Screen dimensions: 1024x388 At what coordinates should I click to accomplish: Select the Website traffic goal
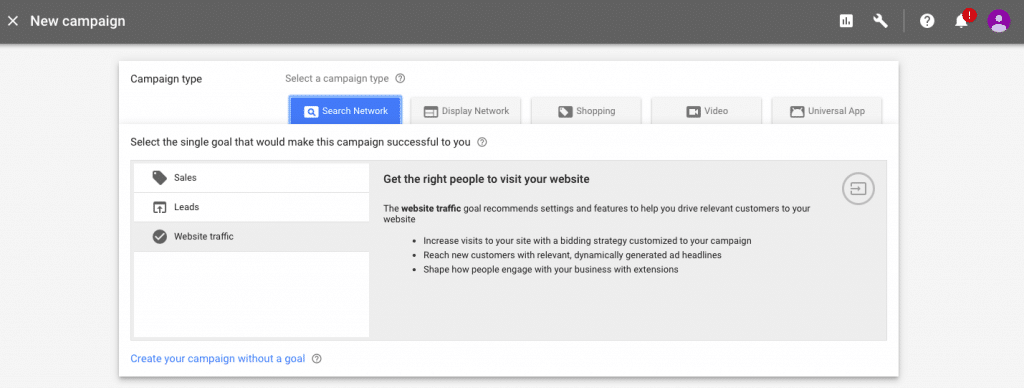(251, 236)
